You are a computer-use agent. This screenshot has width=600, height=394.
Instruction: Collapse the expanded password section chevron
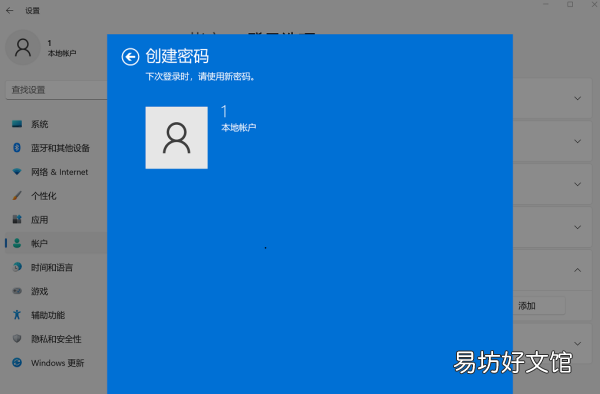pos(577,270)
